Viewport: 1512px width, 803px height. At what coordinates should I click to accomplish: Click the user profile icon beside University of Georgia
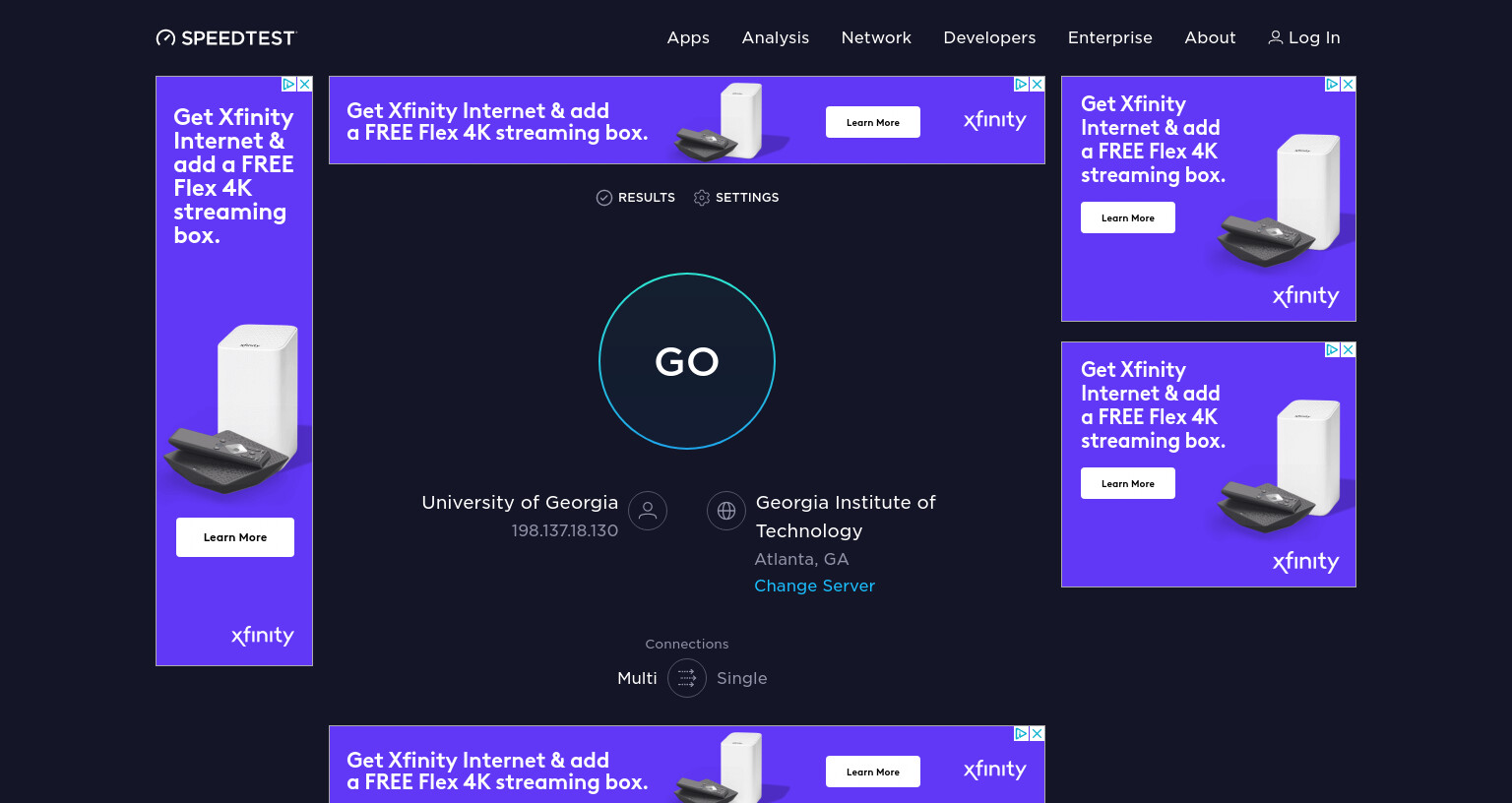(x=648, y=511)
